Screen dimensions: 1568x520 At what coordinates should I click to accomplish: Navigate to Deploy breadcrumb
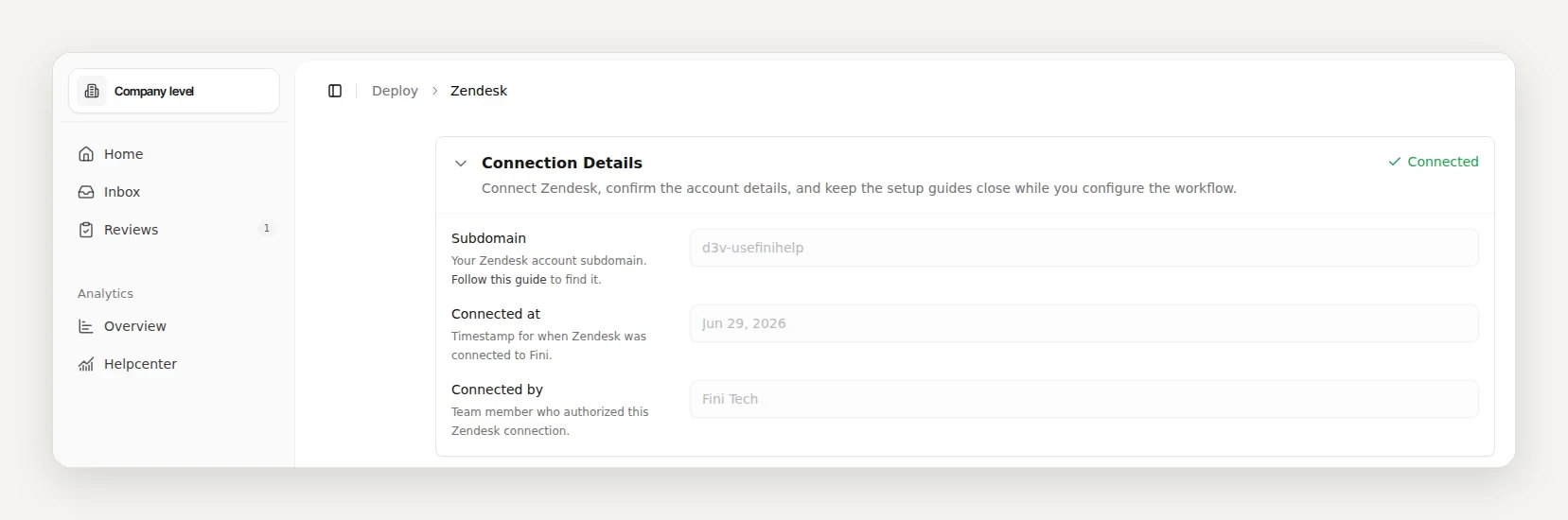pos(395,91)
